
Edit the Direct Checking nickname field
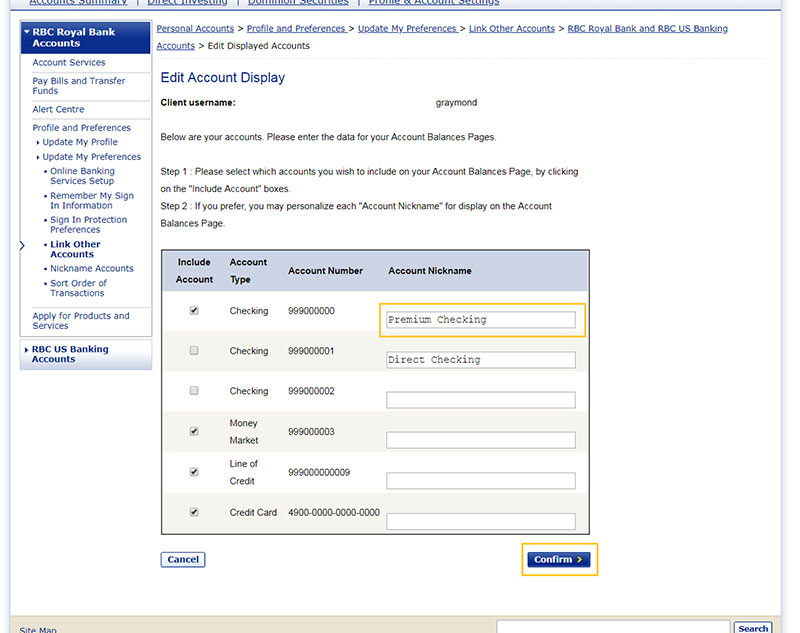[481, 360]
